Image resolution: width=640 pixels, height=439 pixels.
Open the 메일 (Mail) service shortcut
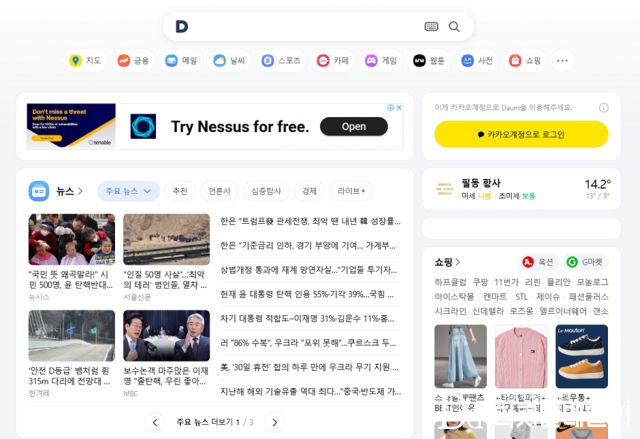coord(181,61)
